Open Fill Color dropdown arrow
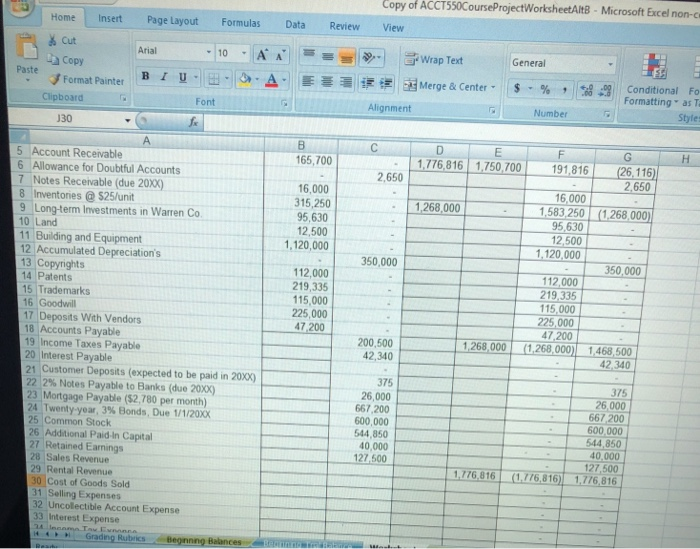700x549 pixels. (x=257, y=80)
